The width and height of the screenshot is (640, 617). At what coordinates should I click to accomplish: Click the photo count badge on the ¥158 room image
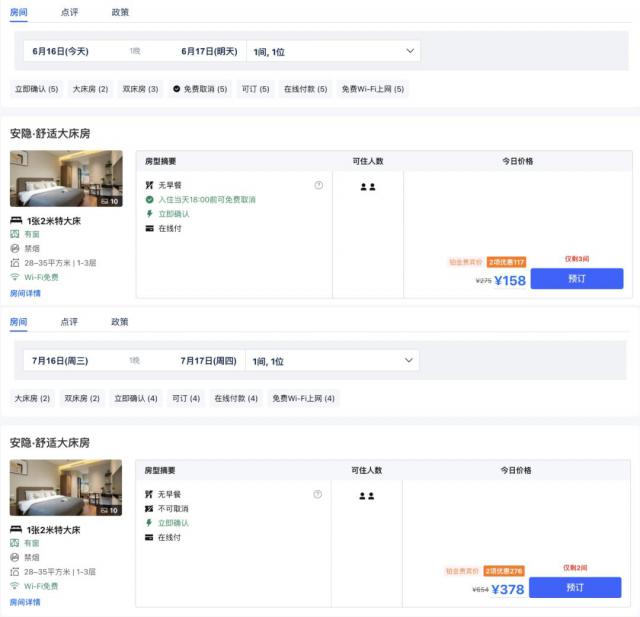point(109,201)
